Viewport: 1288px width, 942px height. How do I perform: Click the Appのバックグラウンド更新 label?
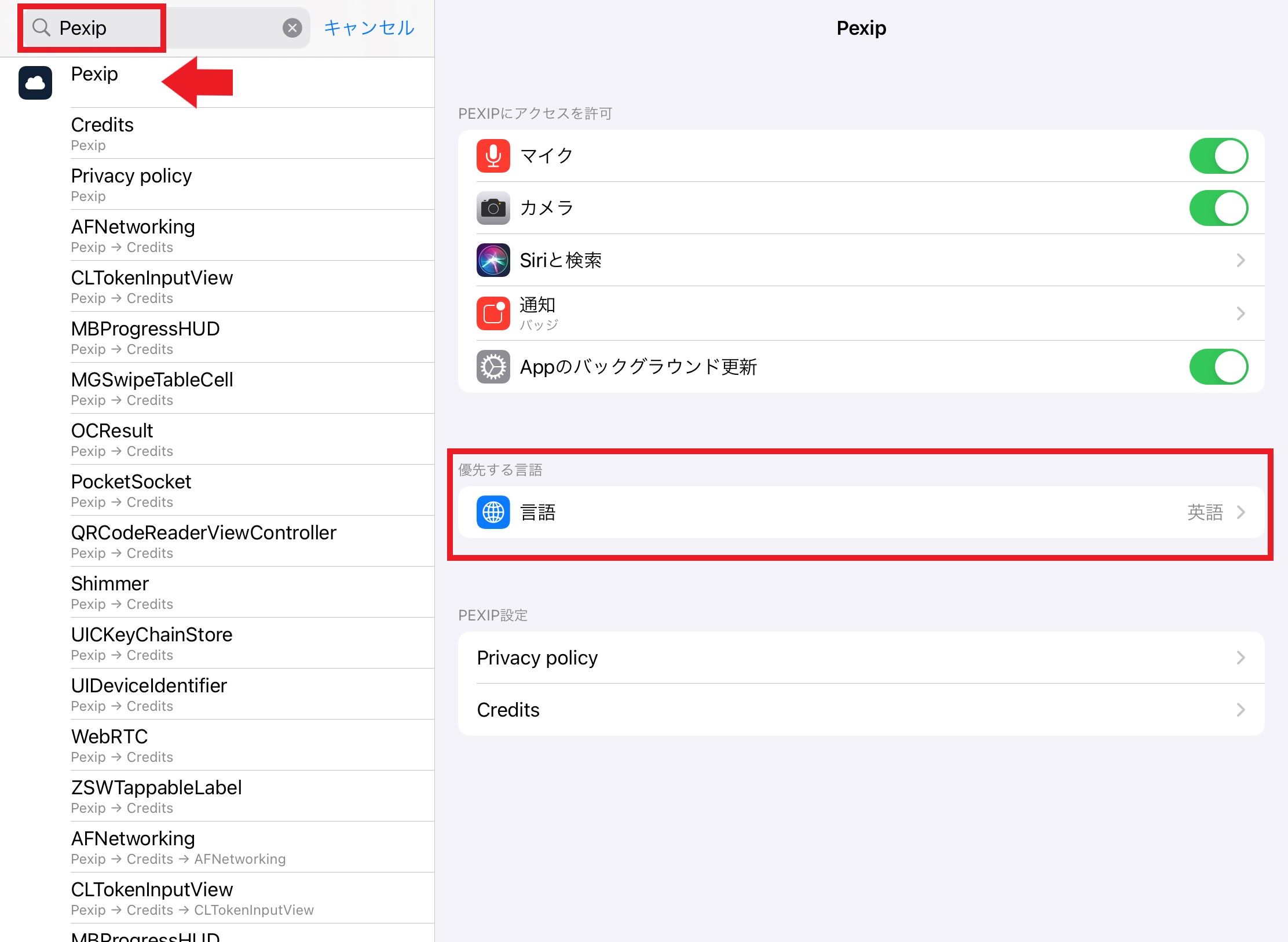pos(638,367)
